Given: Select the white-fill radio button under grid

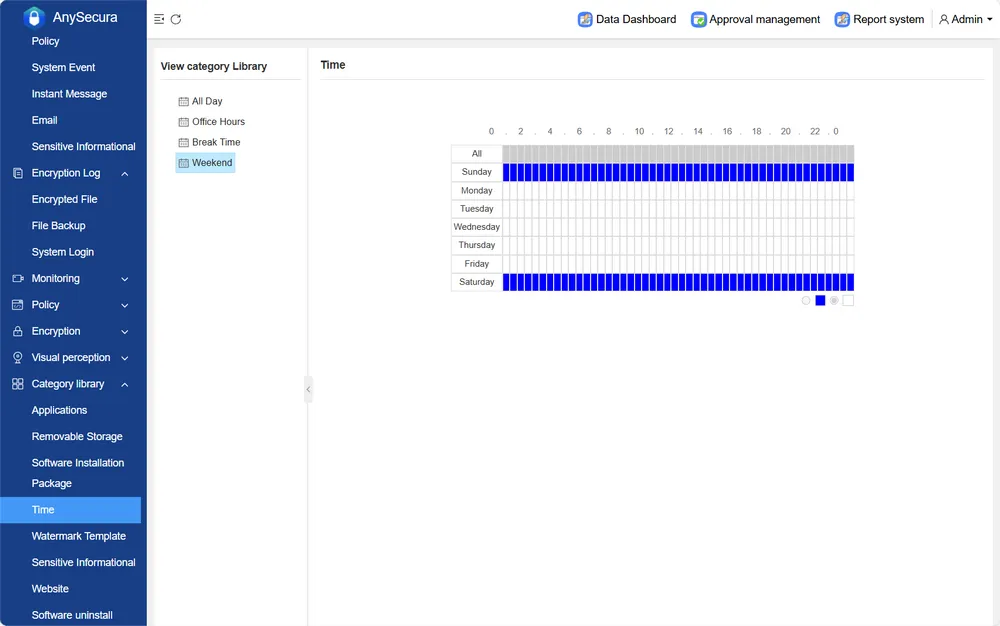Looking at the screenshot, I should (834, 300).
